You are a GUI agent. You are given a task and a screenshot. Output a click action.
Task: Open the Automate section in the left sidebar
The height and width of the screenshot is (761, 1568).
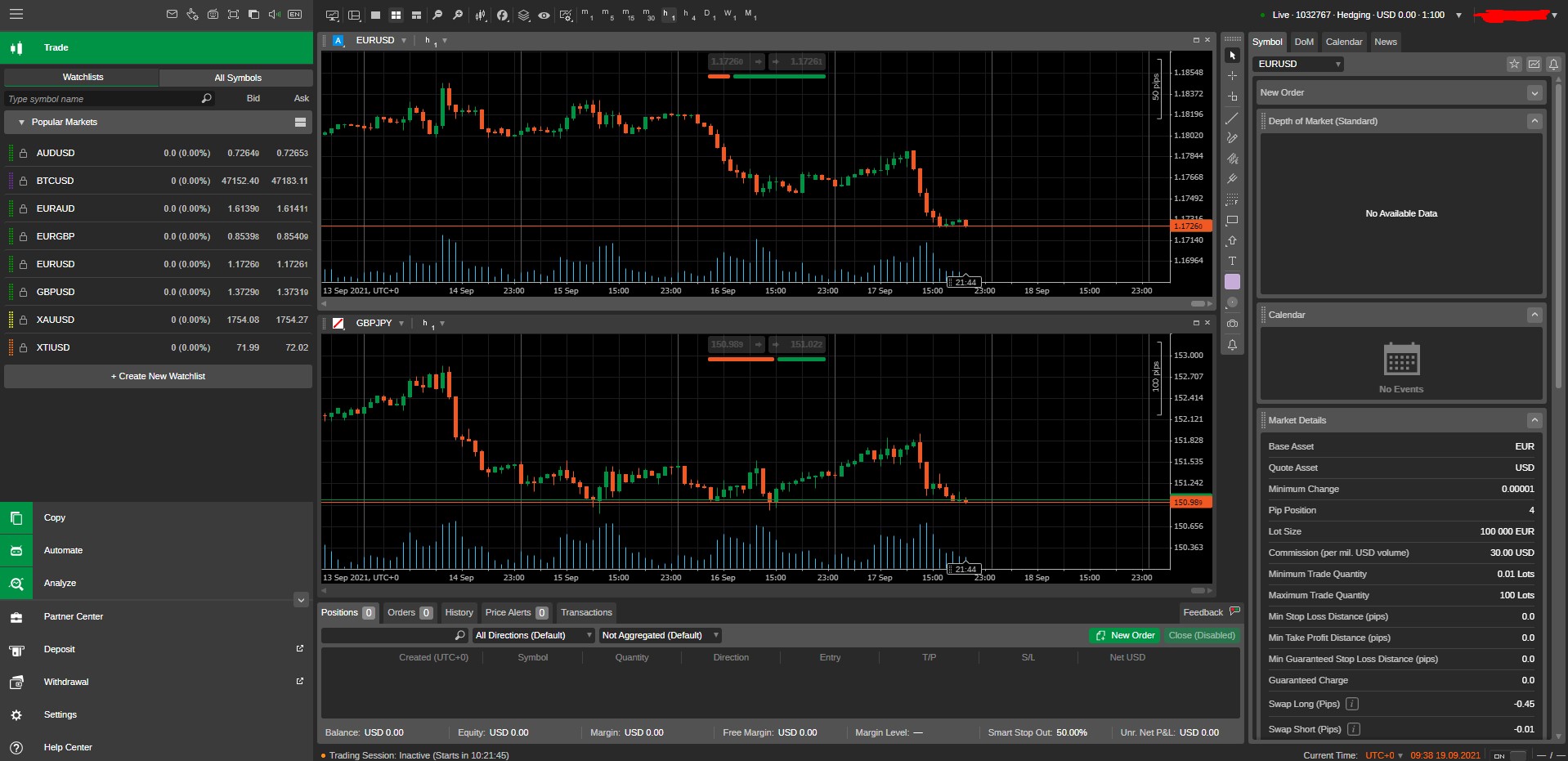(64, 550)
